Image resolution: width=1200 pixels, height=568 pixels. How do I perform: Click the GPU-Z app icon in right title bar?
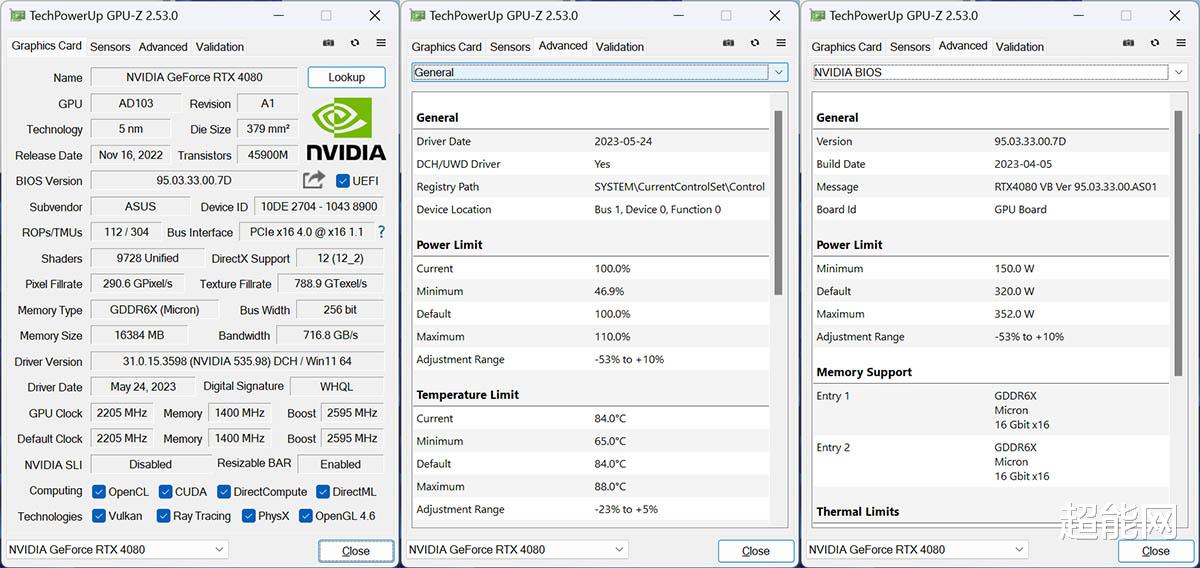coord(817,16)
